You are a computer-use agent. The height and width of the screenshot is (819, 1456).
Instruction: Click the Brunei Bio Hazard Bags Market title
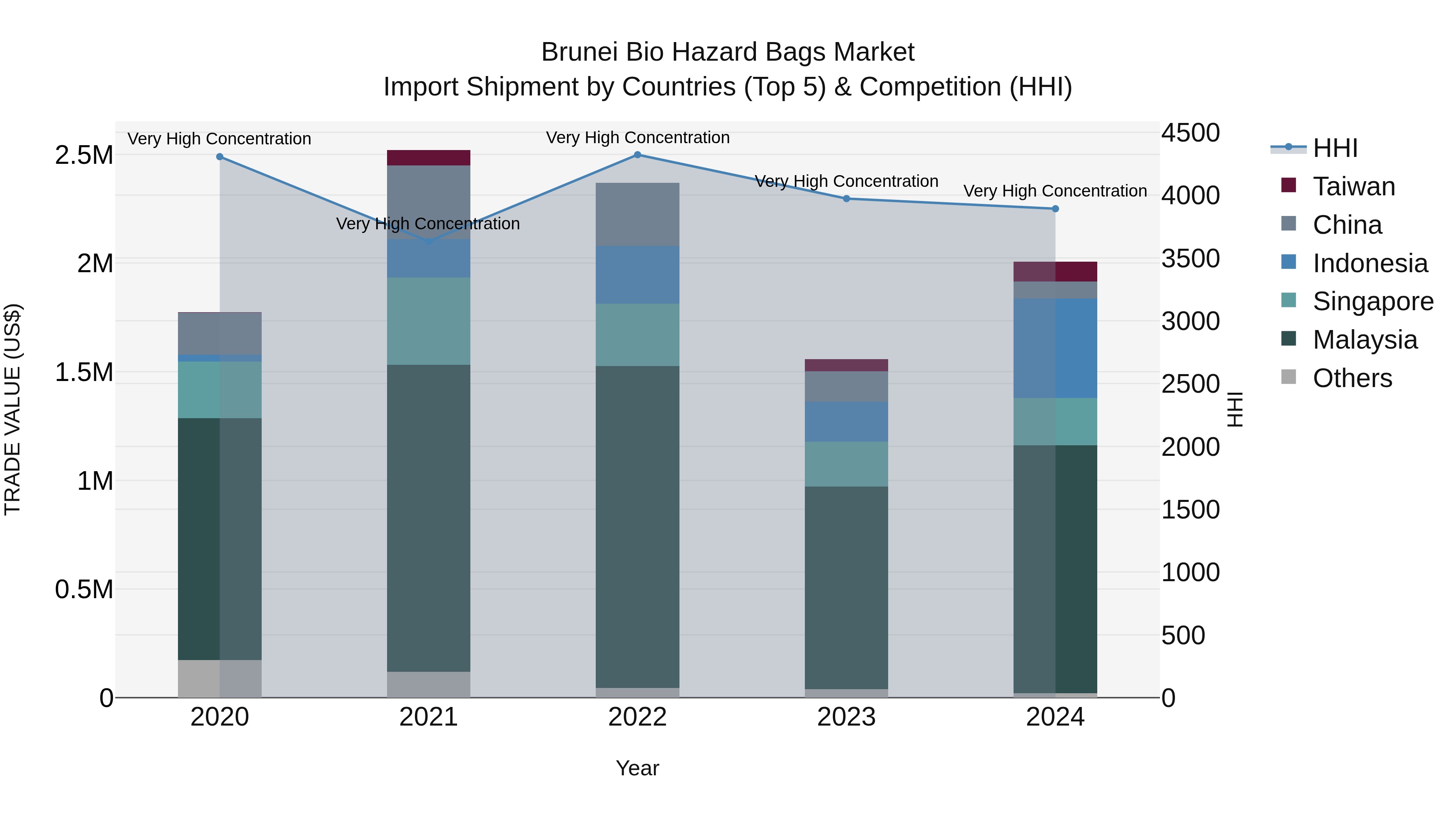tap(728, 52)
